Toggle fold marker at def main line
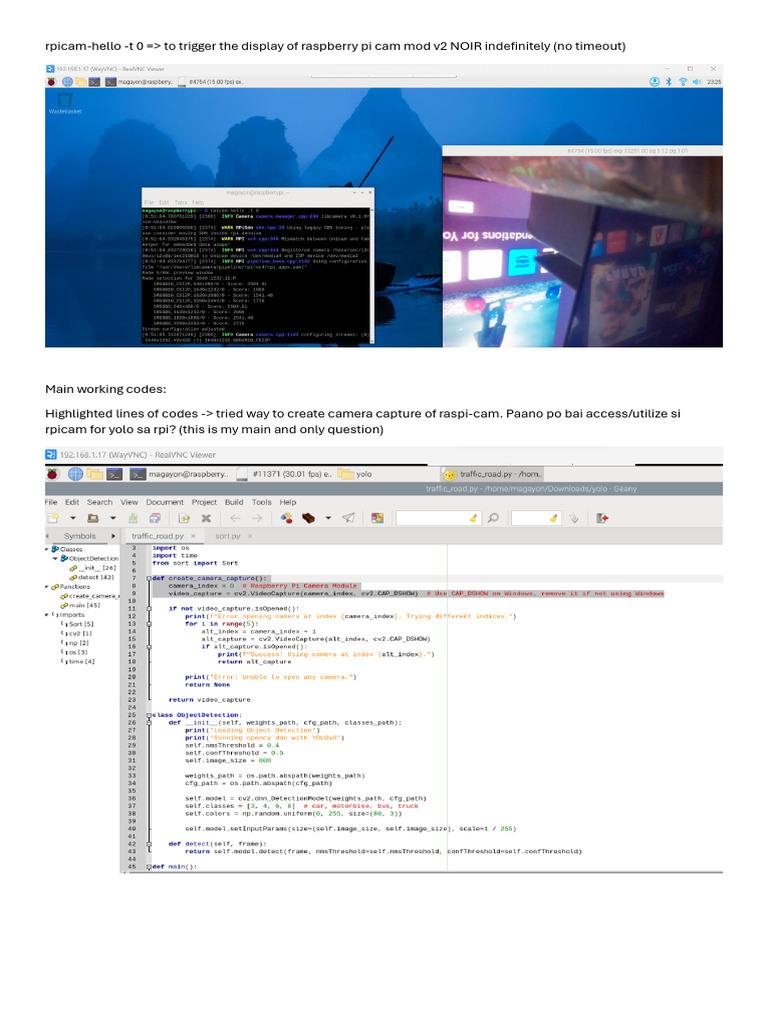Viewport: 768px width, 1024px height. [148, 866]
